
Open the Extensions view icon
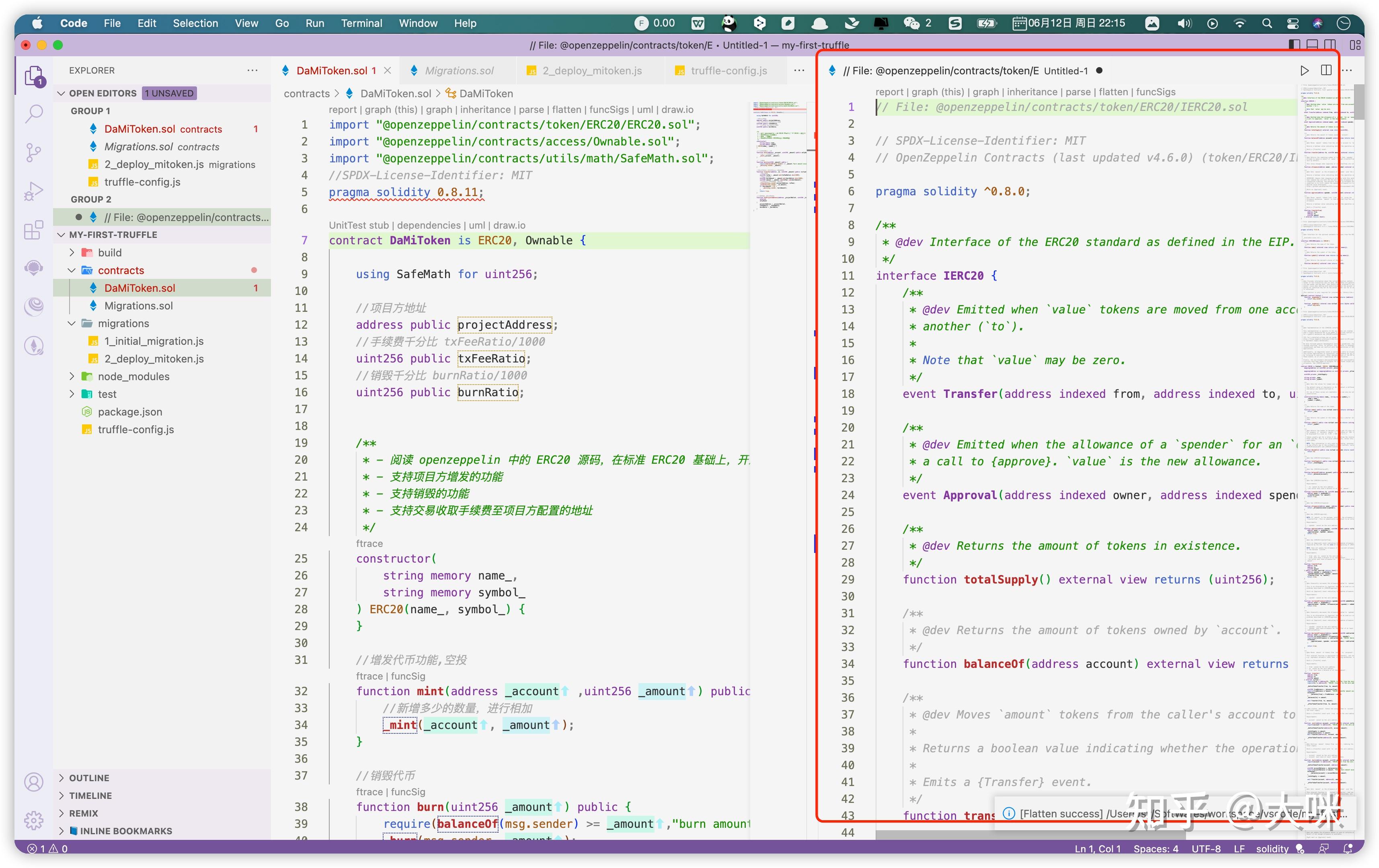coord(34,229)
